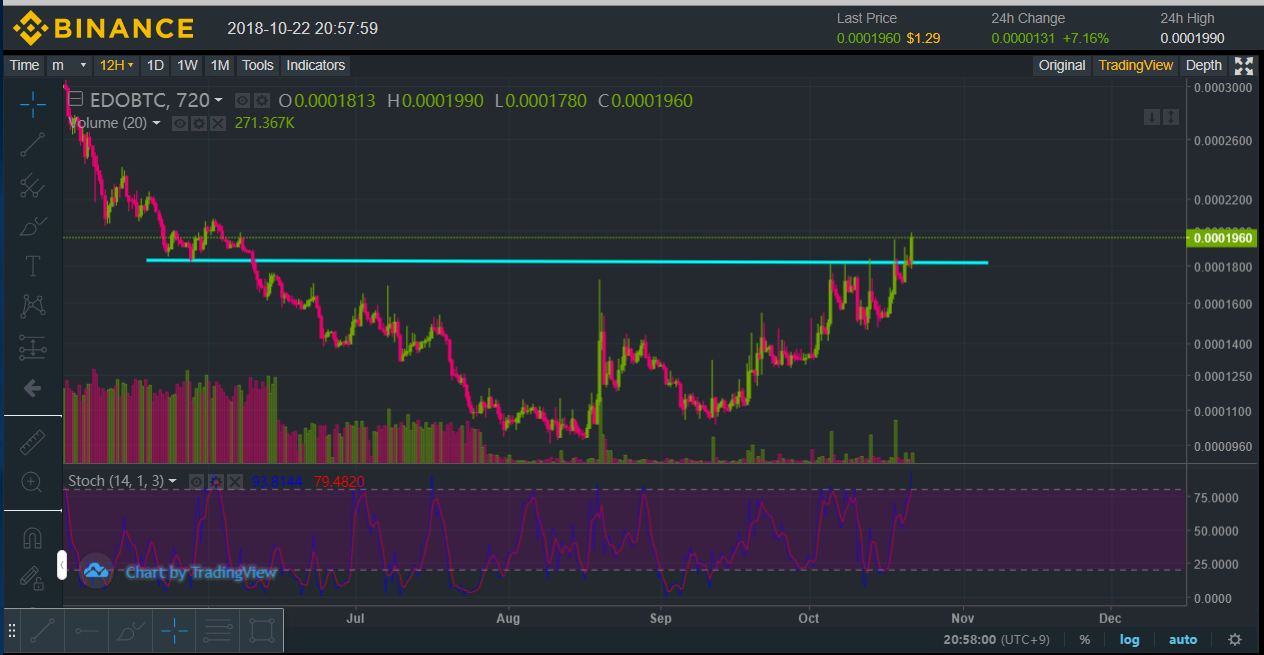The width and height of the screenshot is (1264, 655).
Task: Toggle visibility eye for Volume indicator
Action: coord(180,123)
